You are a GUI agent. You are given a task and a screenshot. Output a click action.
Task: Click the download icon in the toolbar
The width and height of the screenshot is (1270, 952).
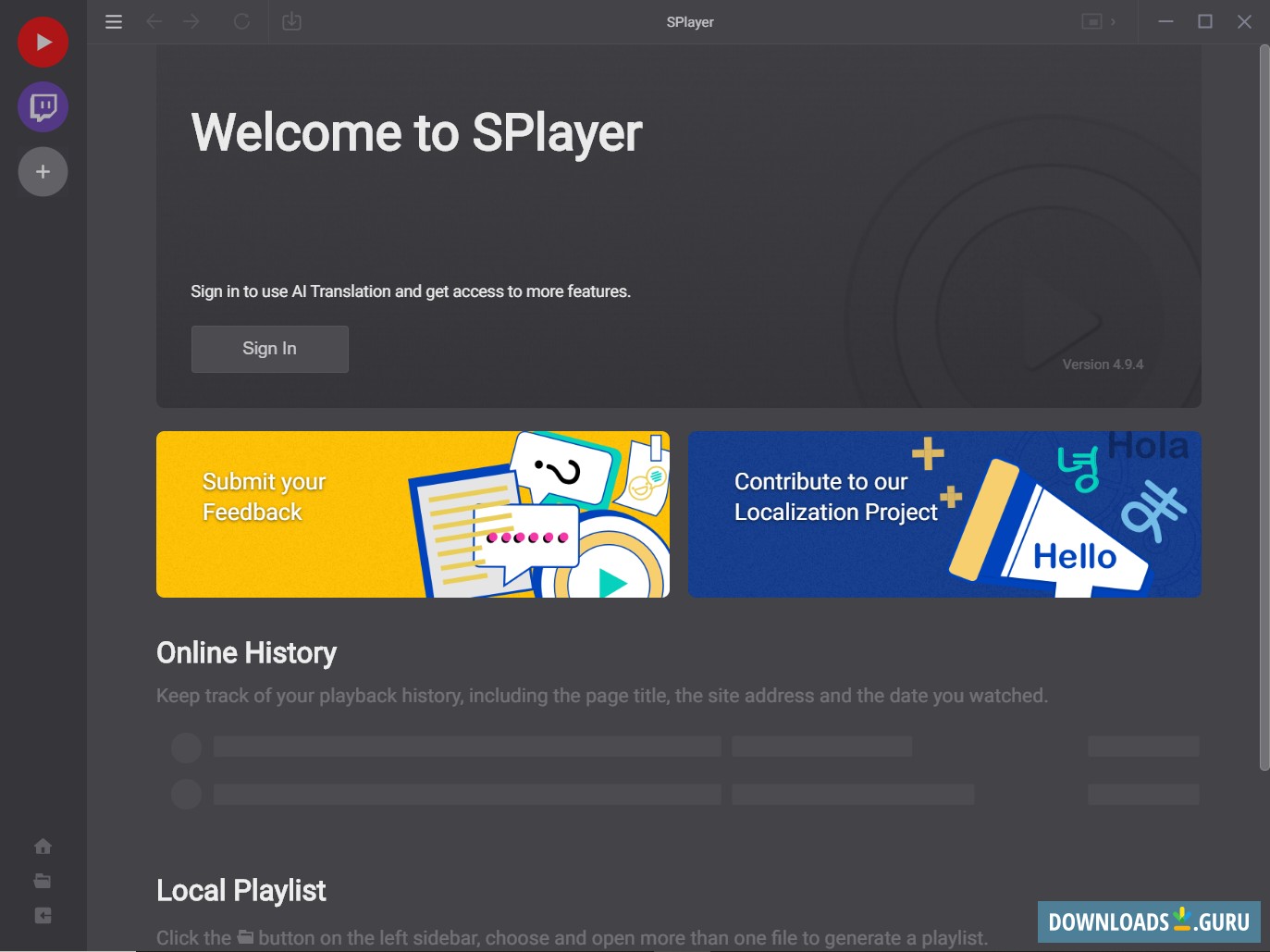coord(291,21)
